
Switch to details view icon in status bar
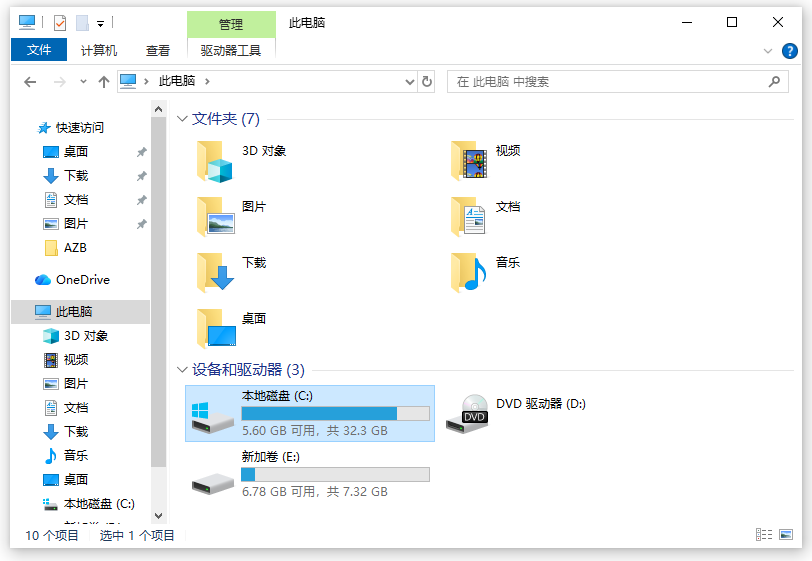[x=764, y=534]
